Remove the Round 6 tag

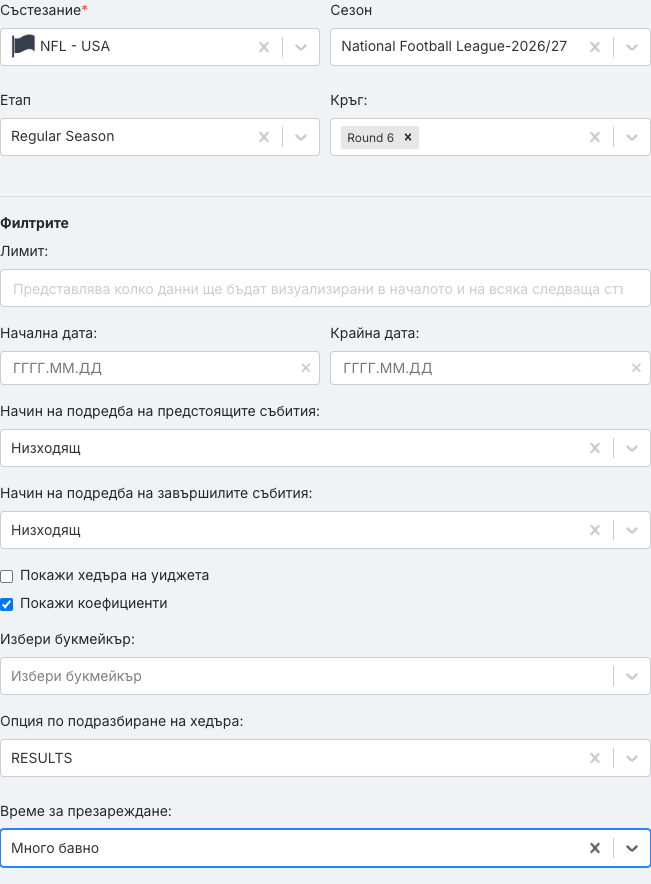coord(408,137)
